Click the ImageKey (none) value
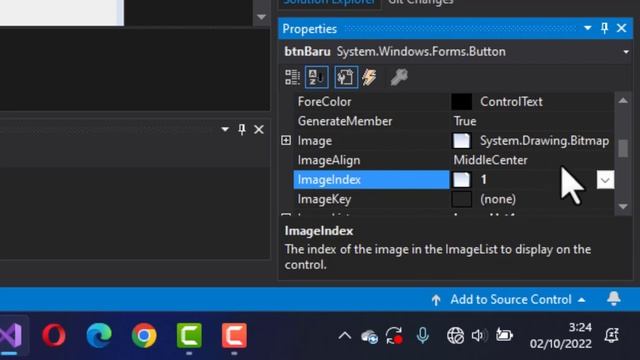 coord(498,199)
